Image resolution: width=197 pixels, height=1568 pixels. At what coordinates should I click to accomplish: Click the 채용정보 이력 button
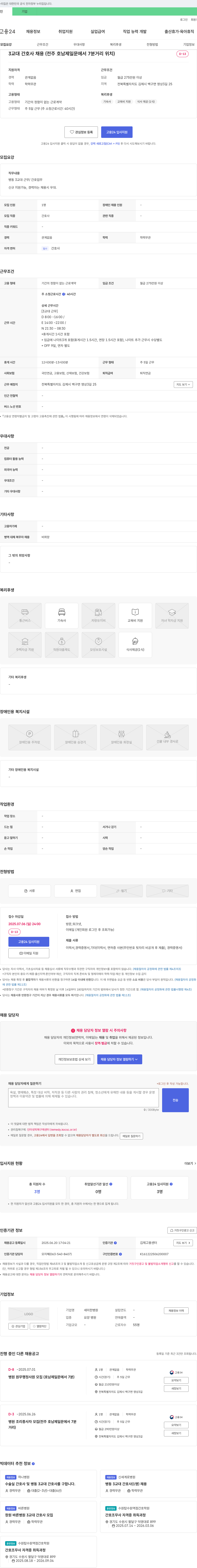[176, 1310]
